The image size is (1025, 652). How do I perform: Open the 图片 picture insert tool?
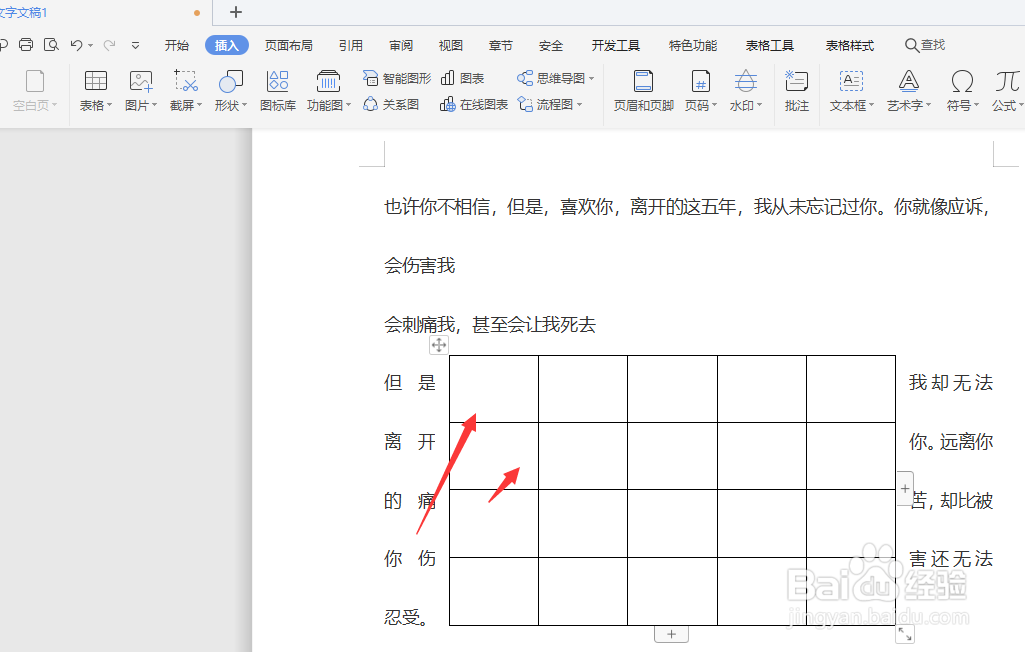(140, 90)
